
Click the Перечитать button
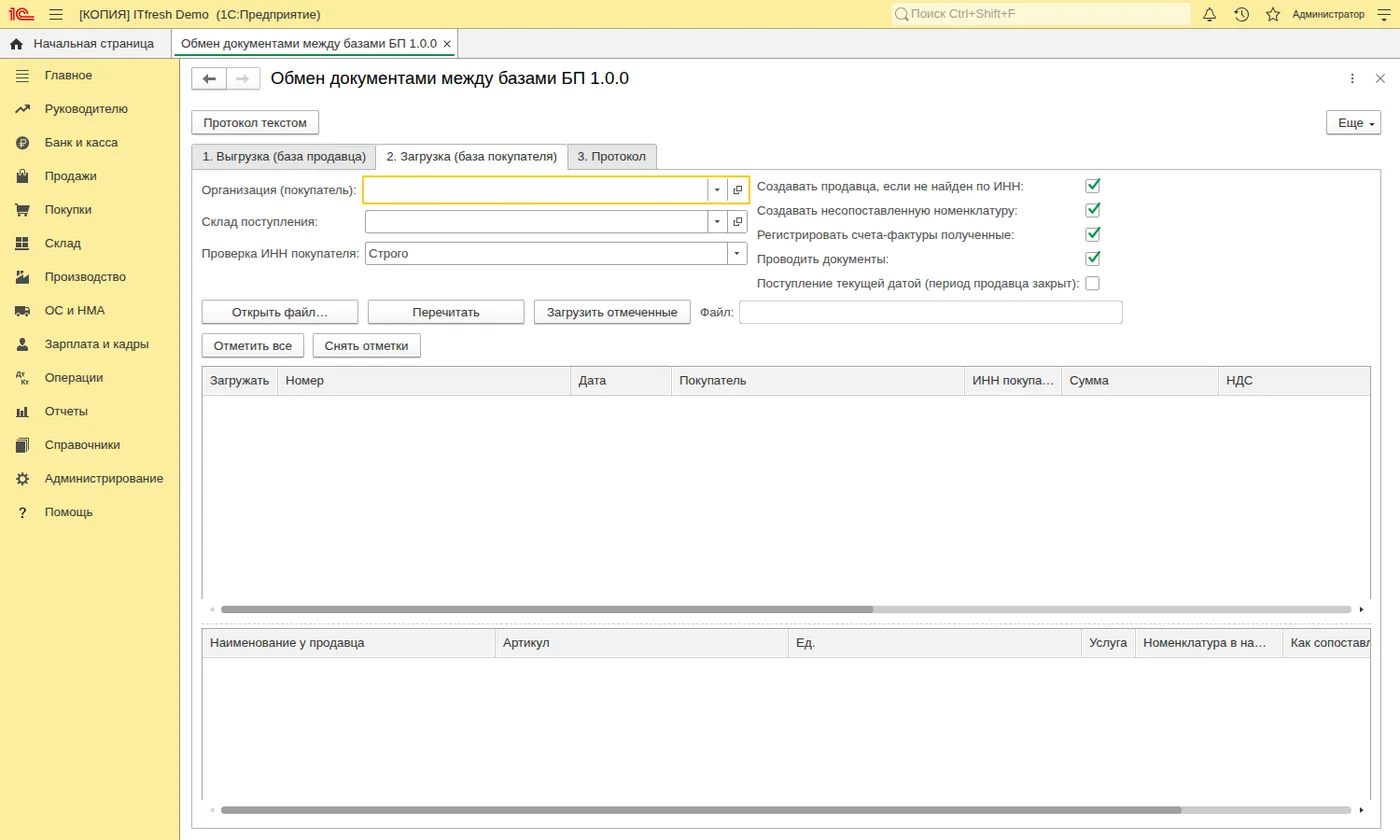pyautogui.click(x=446, y=312)
